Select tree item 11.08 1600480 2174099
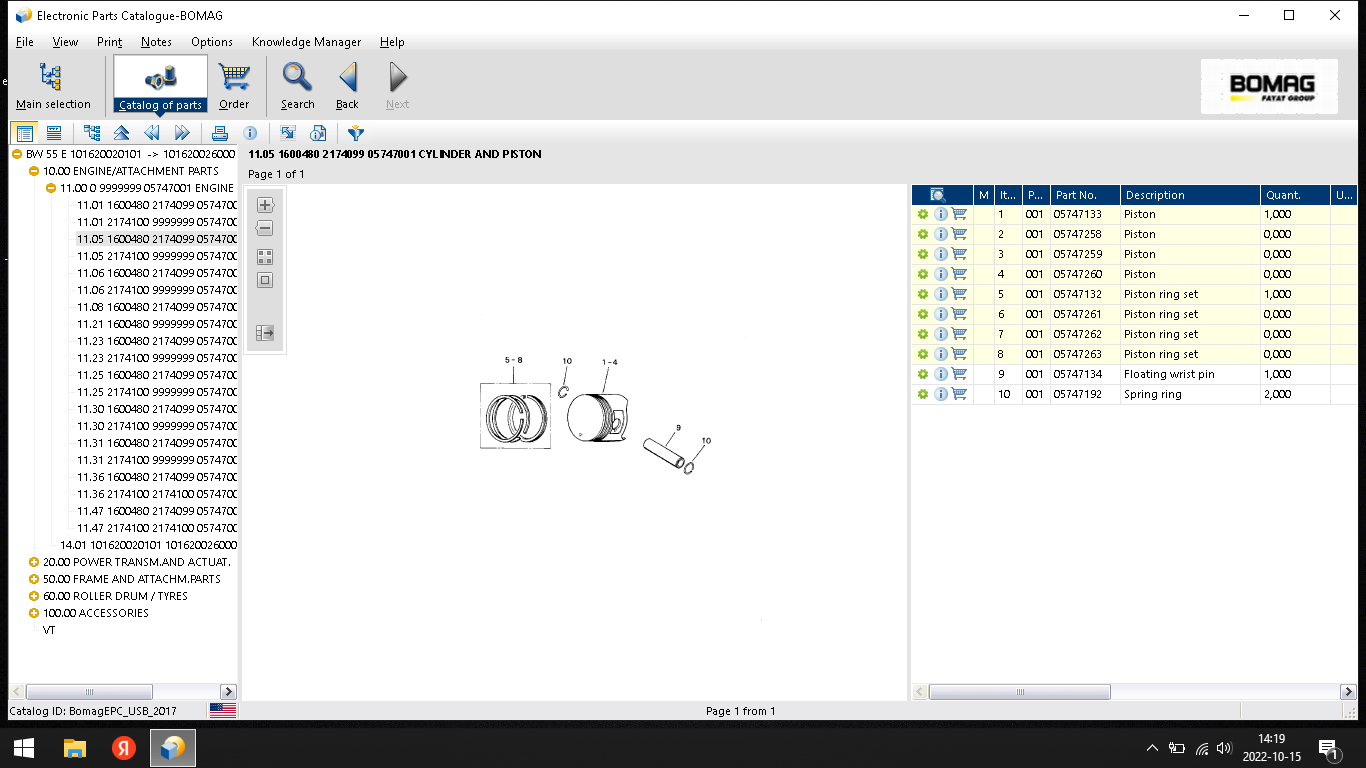Viewport: 1366px width, 768px height. (156, 307)
